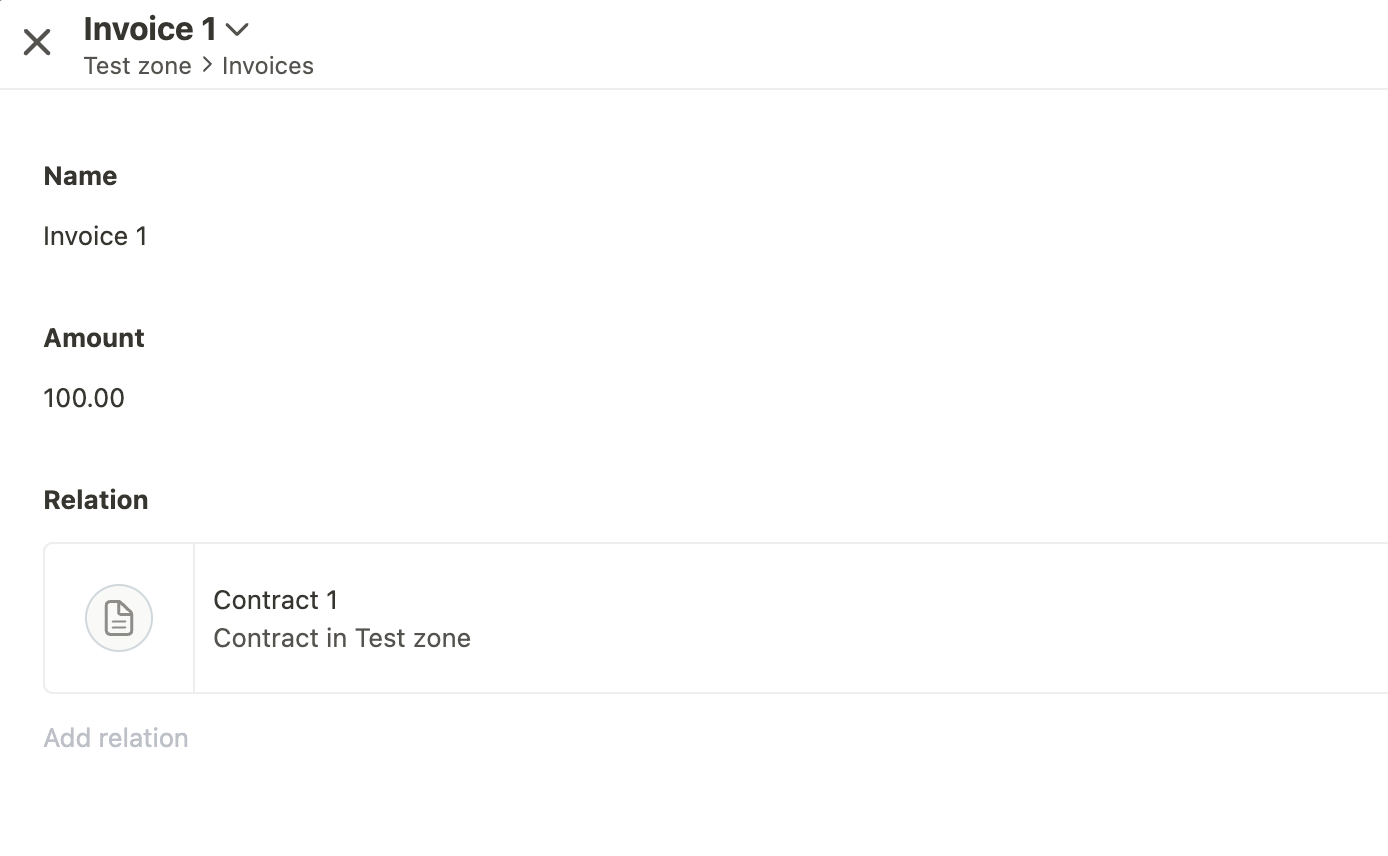Select the Amount field label

(94, 338)
